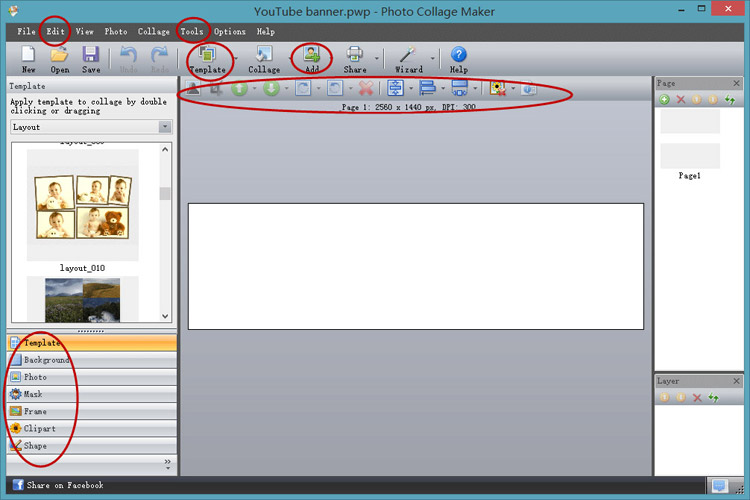Open the Tools menu
The height and width of the screenshot is (500, 750).
(x=192, y=32)
